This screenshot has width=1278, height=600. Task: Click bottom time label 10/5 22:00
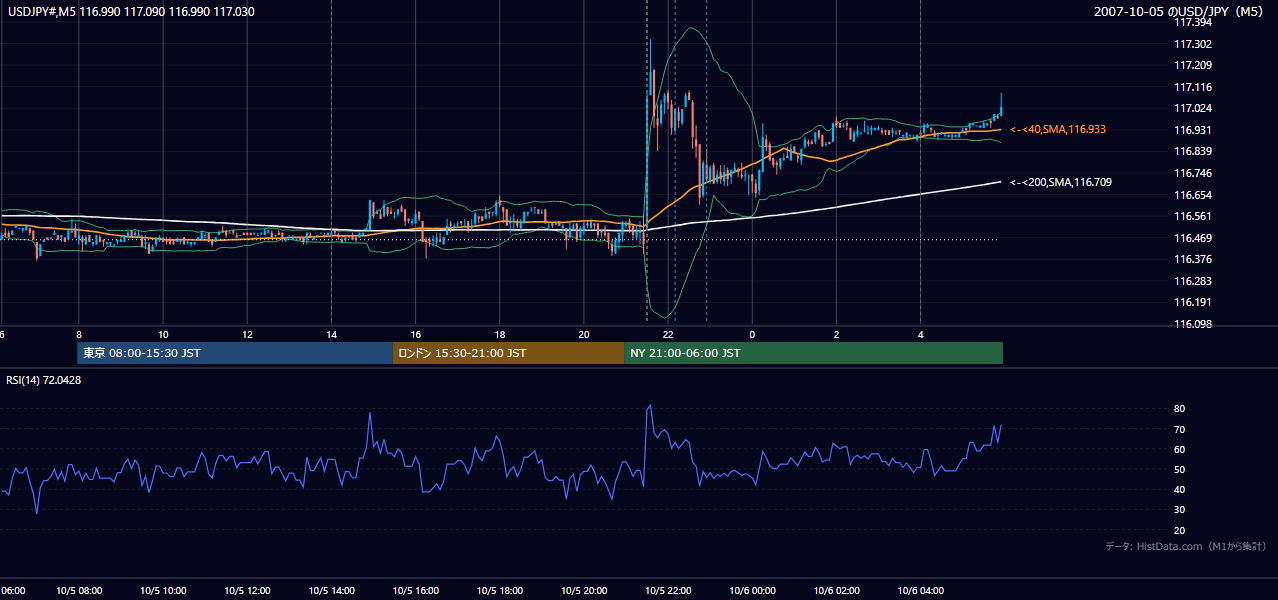point(668,591)
